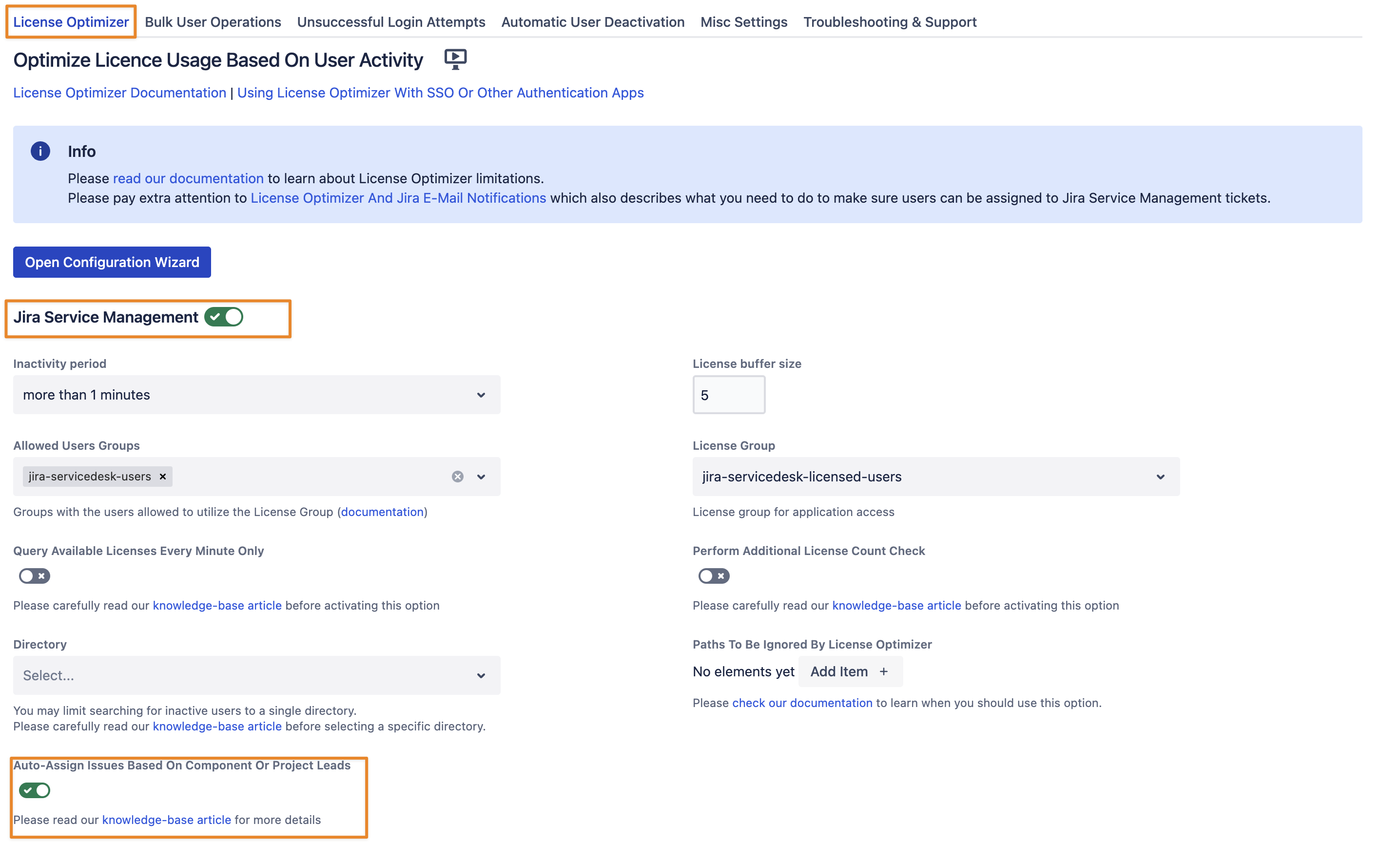Open Automatic User Deactivation tab

pyautogui.click(x=592, y=21)
